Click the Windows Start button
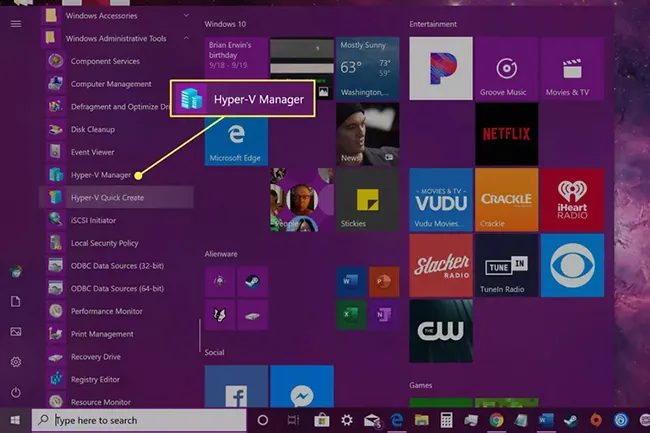The width and height of the screenshot is (650, 433). click(15, 420)
